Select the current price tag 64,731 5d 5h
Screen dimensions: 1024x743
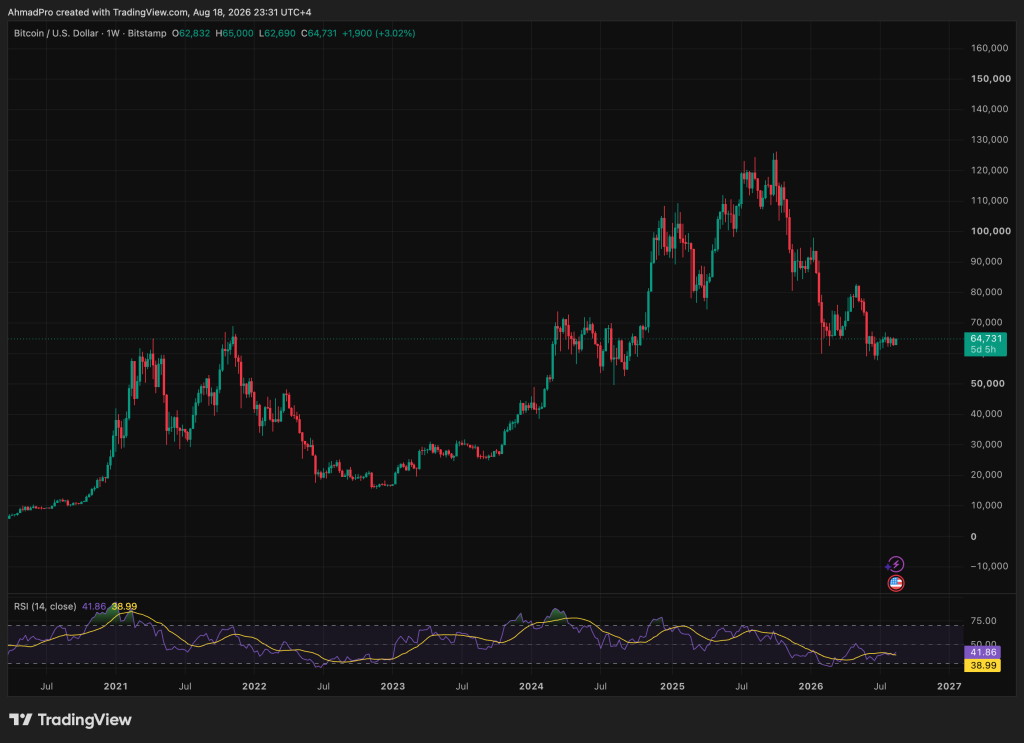tap(985, 343)
